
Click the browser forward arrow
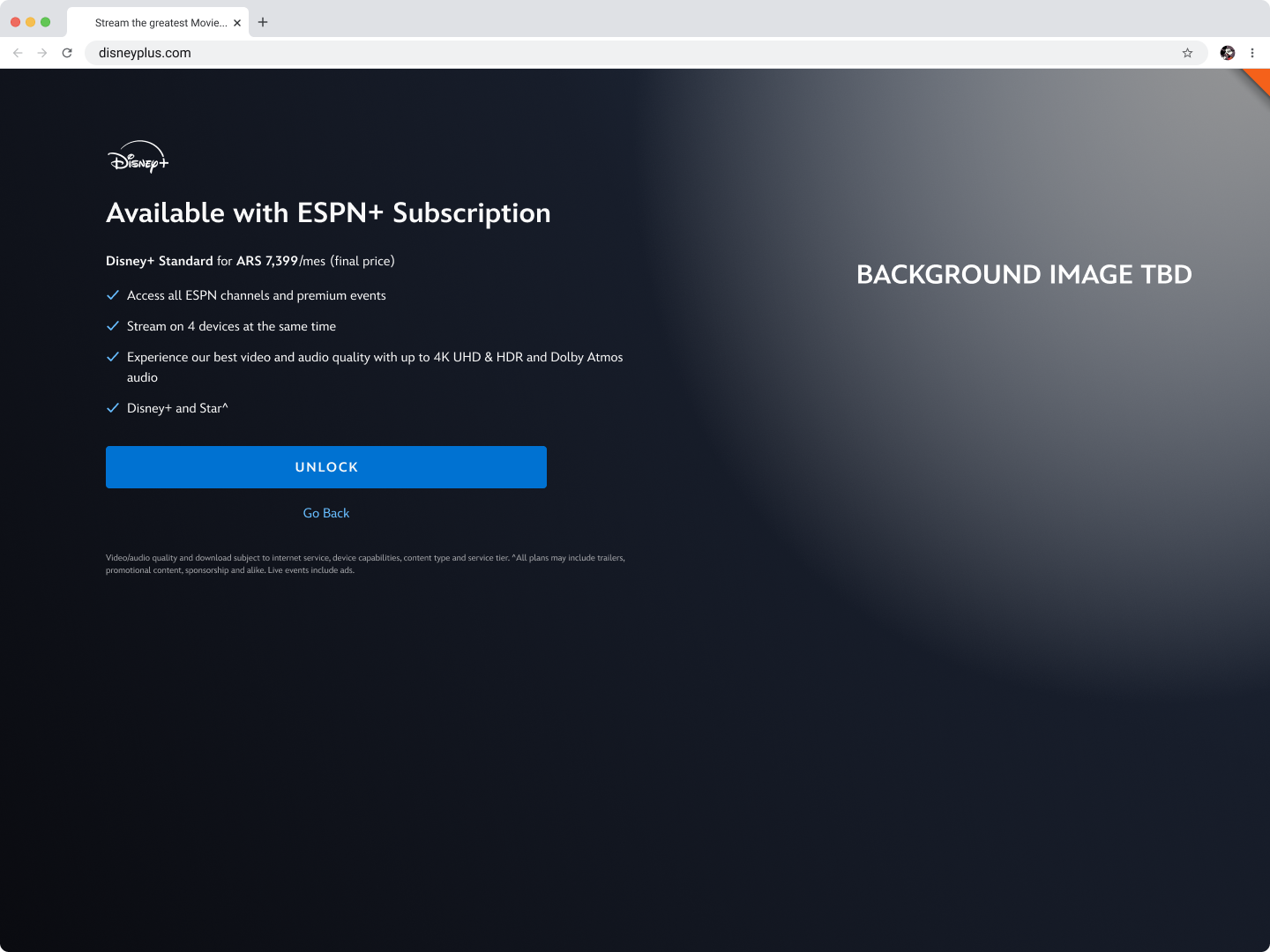click(x=42, y=53)
